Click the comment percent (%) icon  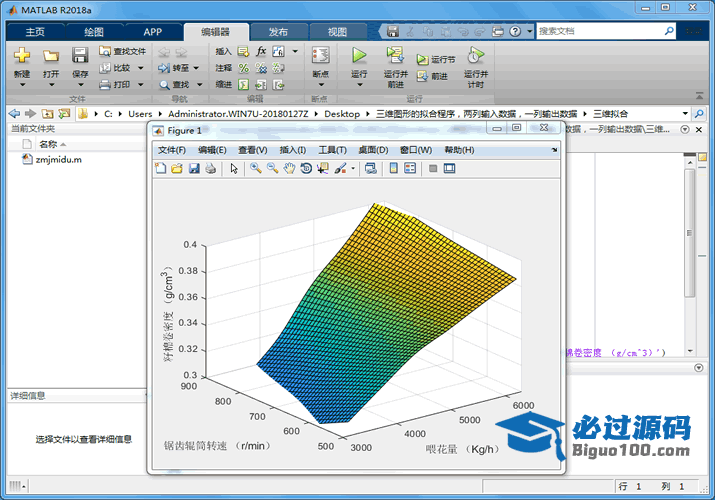tap(244, 68)
